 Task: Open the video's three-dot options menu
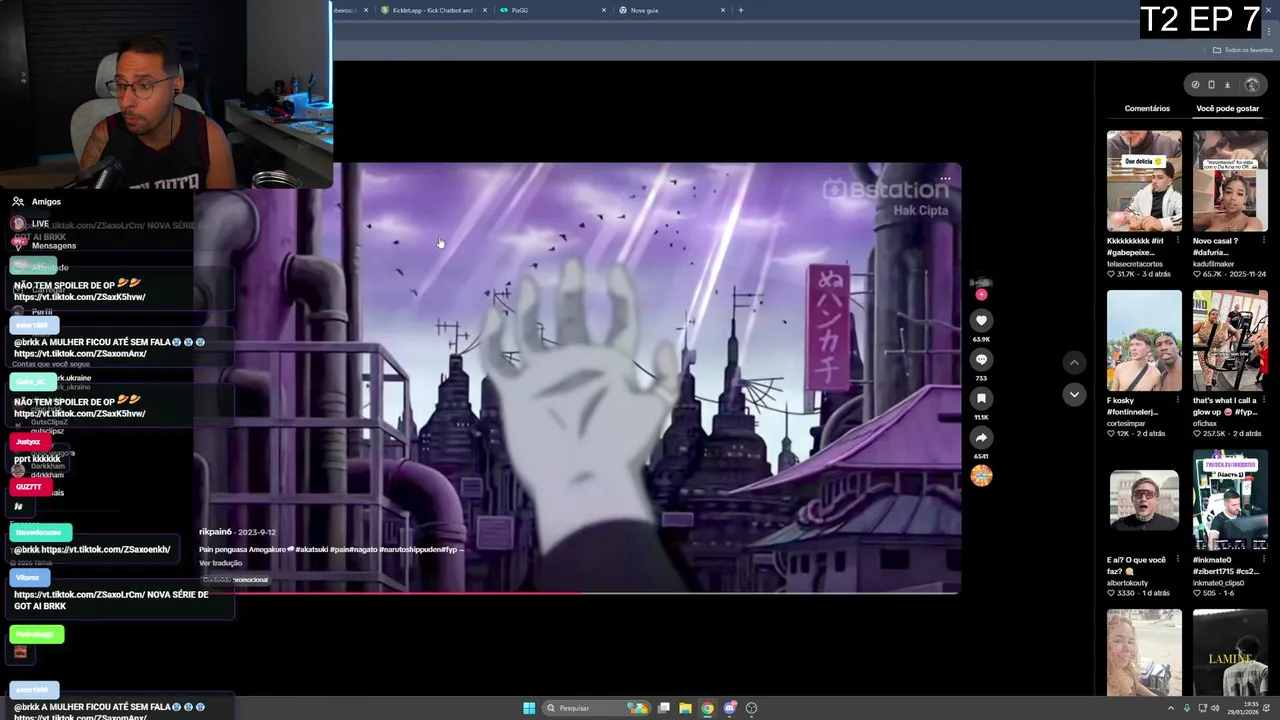(x=945, y=180)
